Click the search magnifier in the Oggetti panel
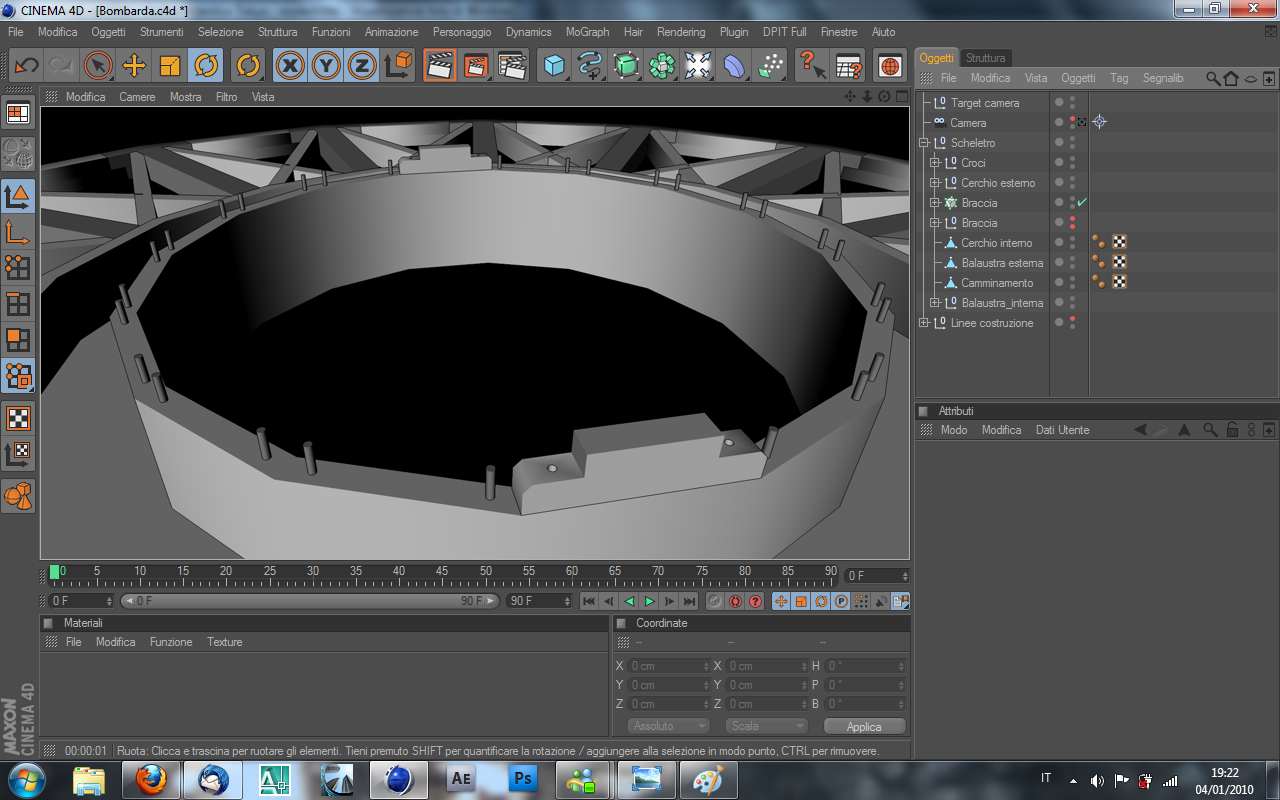 (x=1212, y=78)
